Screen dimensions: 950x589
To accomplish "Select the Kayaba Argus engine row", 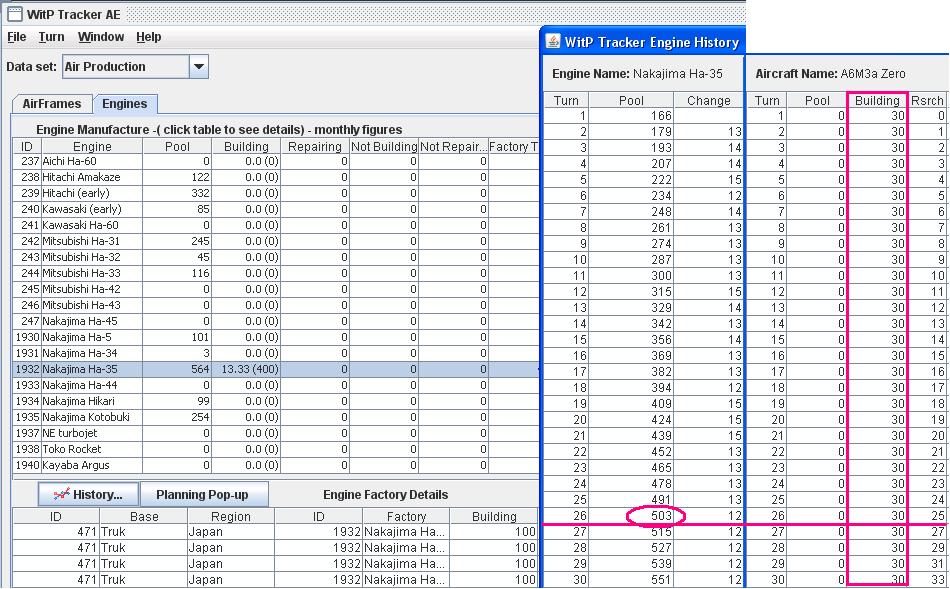I will click(x=276, y=465).
